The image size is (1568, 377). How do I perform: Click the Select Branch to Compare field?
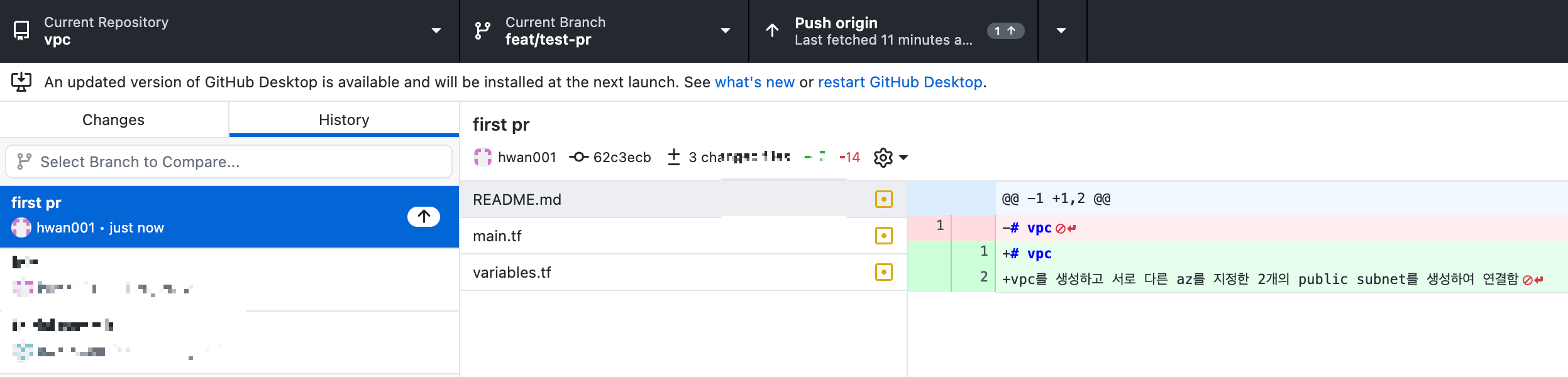(229, 161)
